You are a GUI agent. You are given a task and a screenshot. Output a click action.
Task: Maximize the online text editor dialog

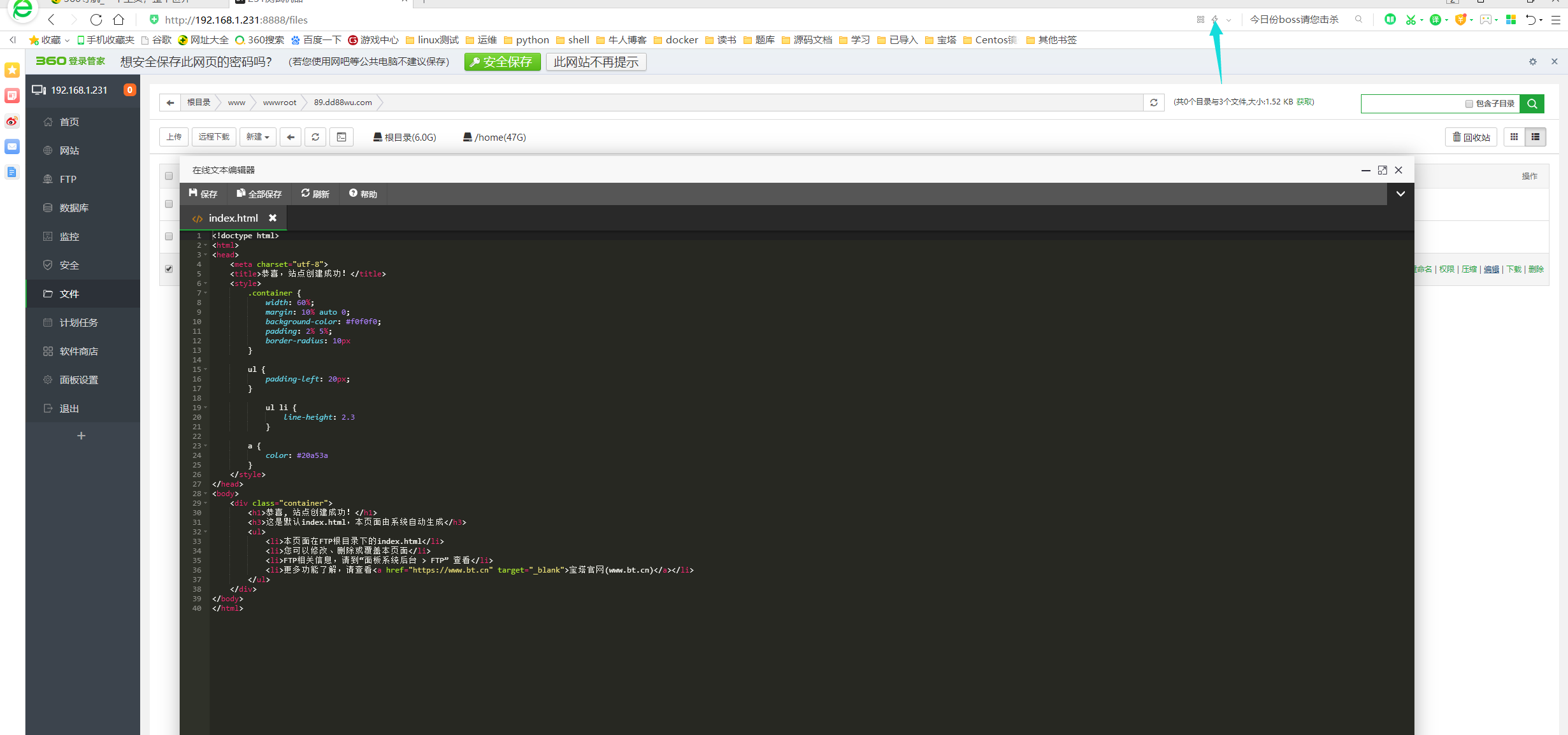(1382, 170)
